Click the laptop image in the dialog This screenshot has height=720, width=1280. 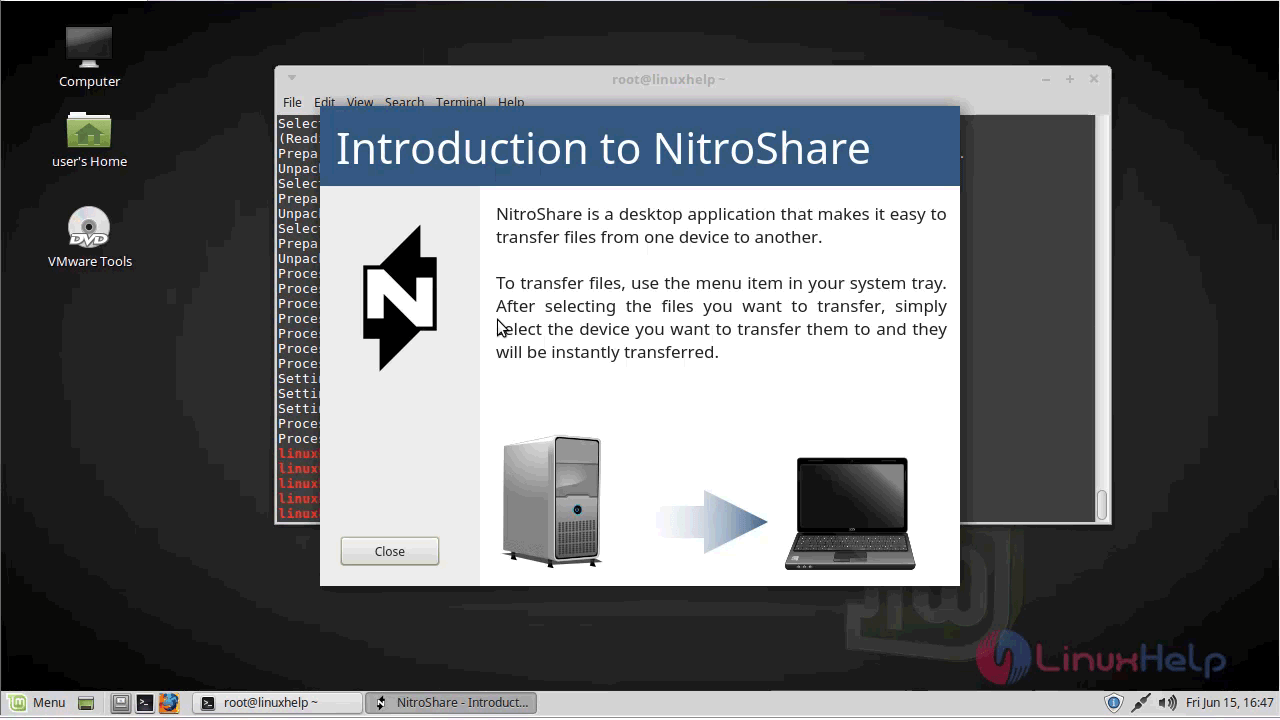pos(850,514)
